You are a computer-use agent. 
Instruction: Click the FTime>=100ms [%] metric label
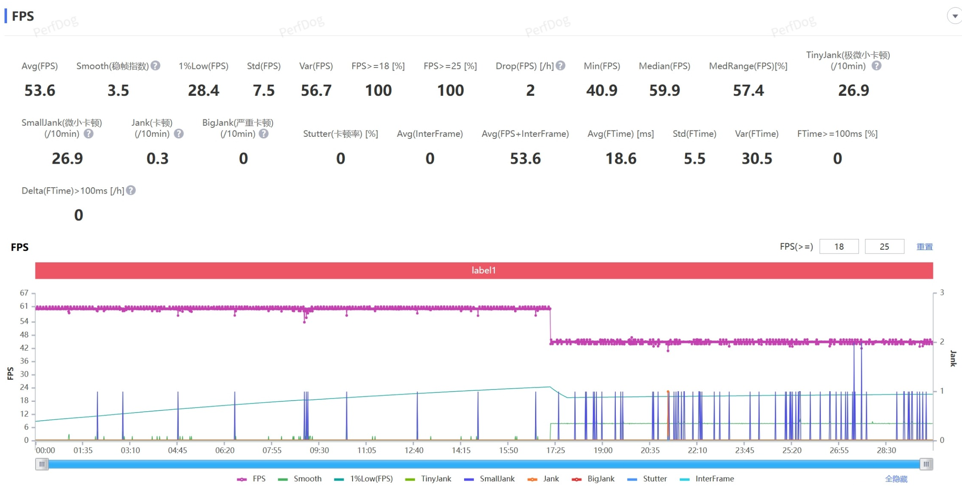(x=837, y=134)
